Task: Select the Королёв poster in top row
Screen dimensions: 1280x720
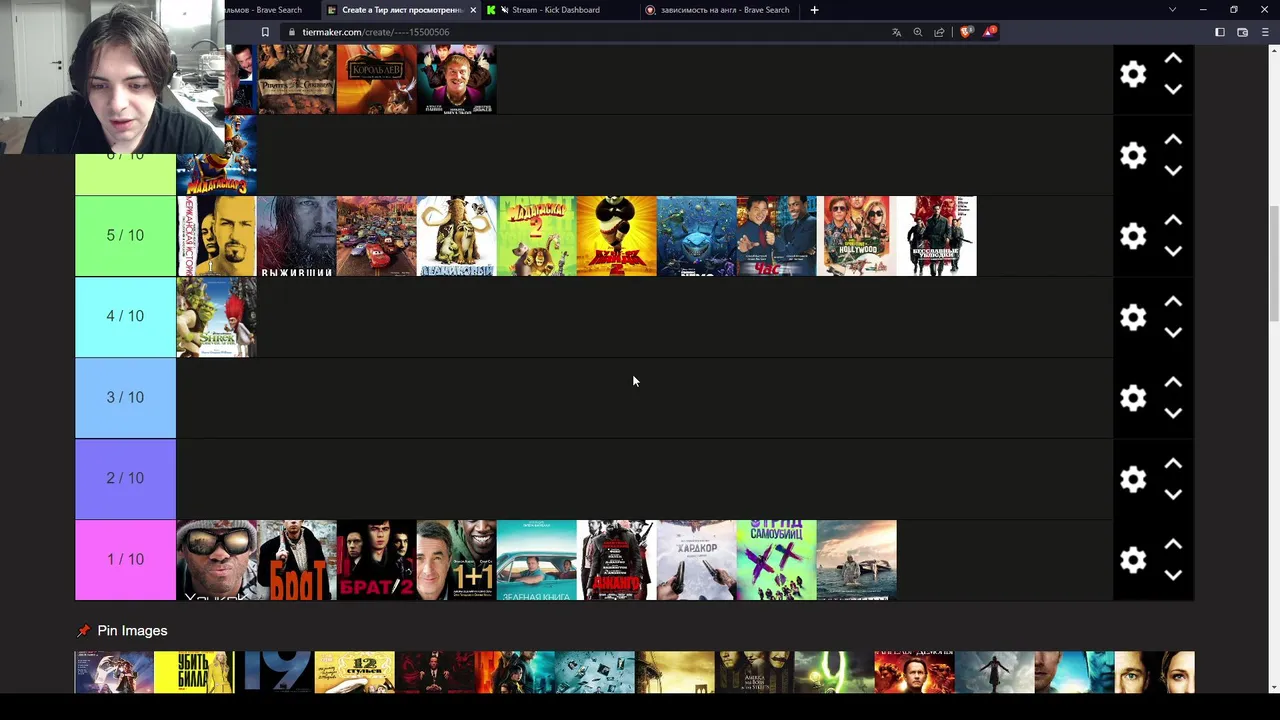Action: [x=377, y=79]
